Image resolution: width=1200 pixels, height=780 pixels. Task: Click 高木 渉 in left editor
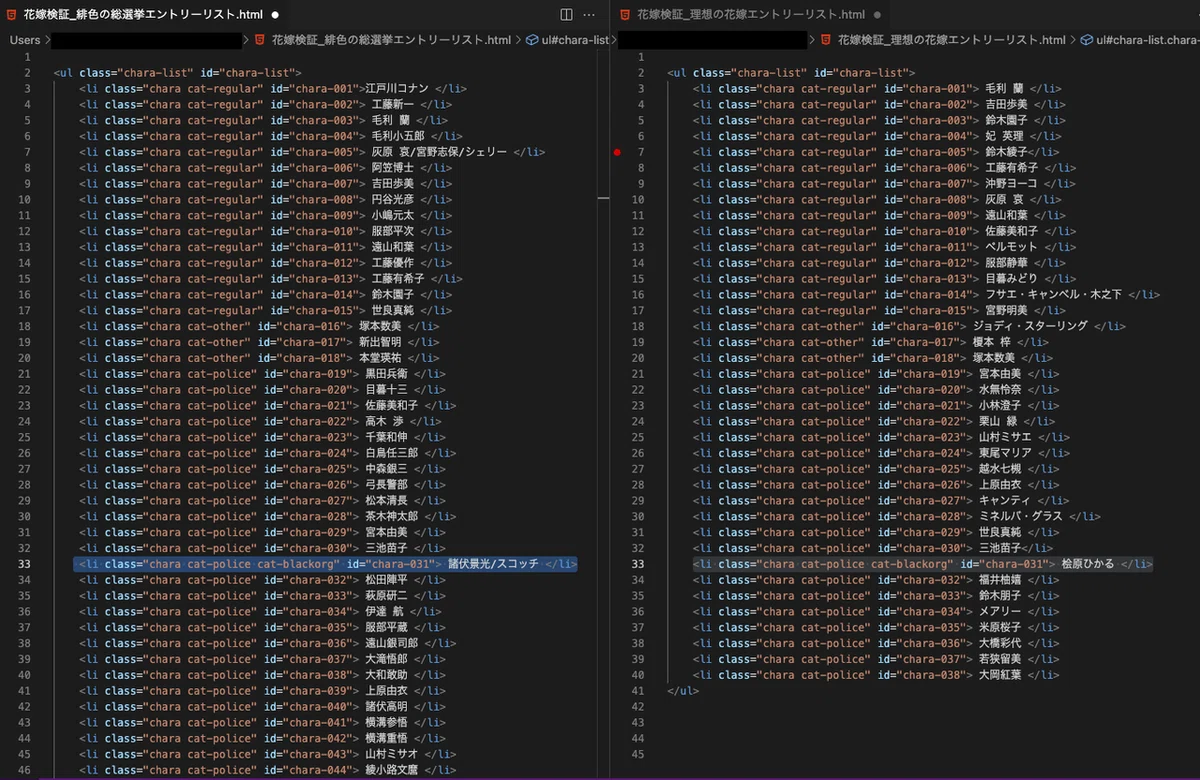(384, 422)
